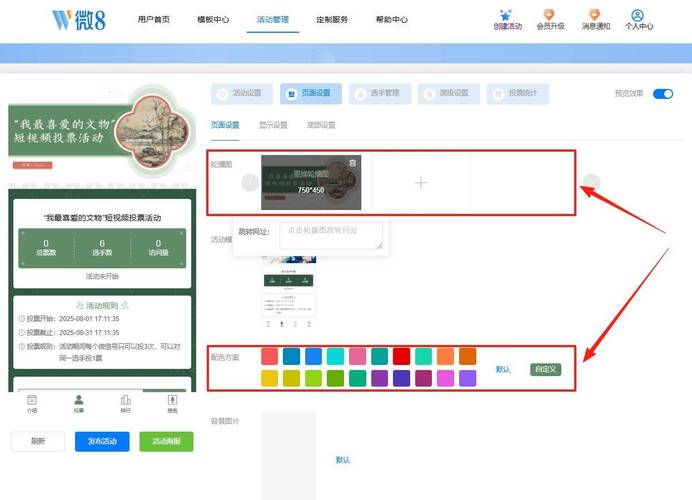Click the 刷新 button

pyautogui.click(x=38, y=441)
